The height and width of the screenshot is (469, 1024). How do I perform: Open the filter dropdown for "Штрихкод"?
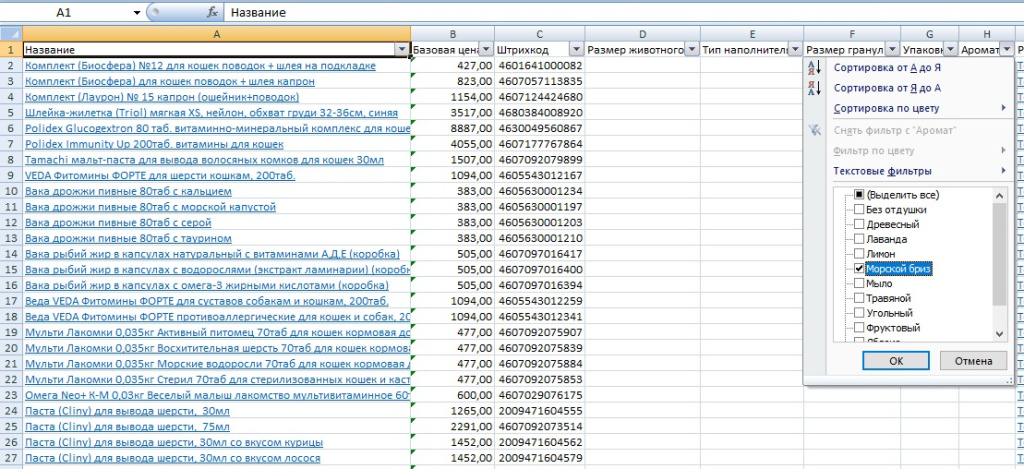point(576,50)
